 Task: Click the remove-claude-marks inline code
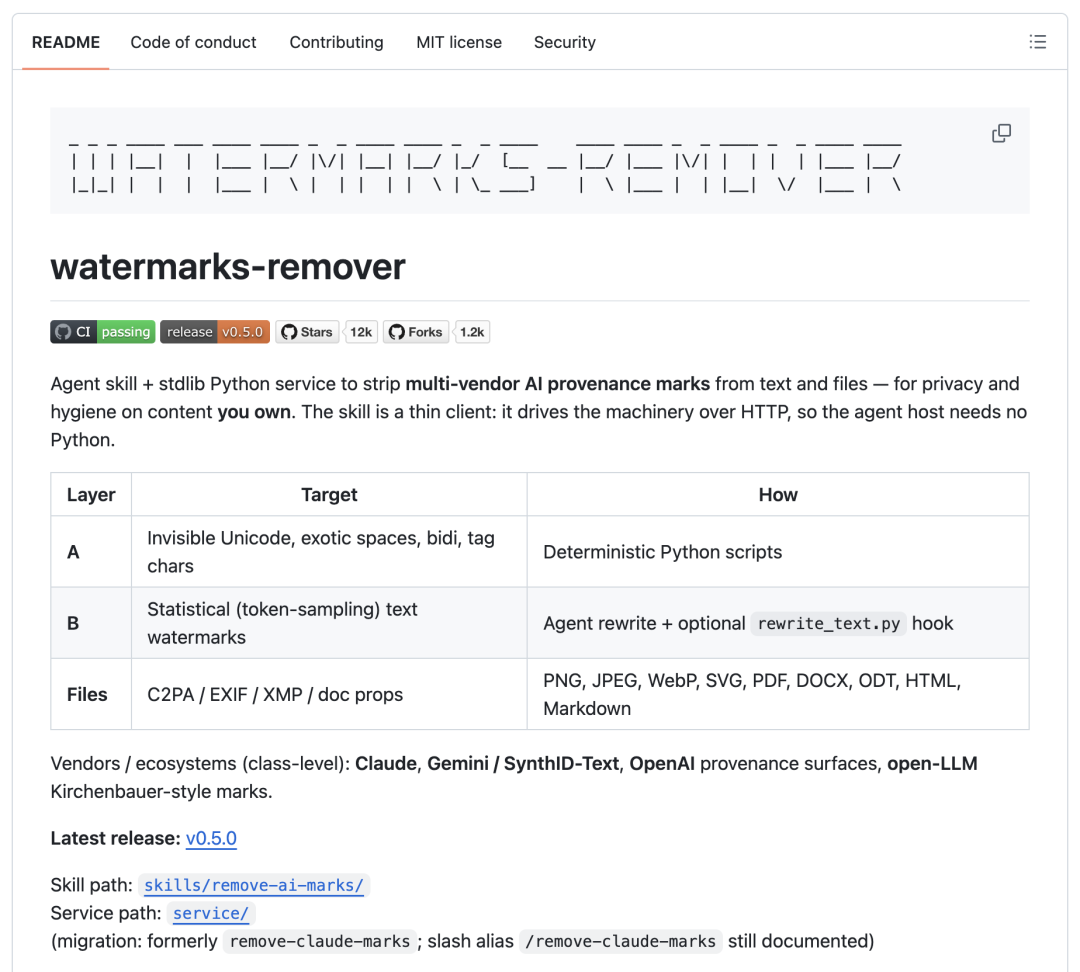click(x=320, y=942)
